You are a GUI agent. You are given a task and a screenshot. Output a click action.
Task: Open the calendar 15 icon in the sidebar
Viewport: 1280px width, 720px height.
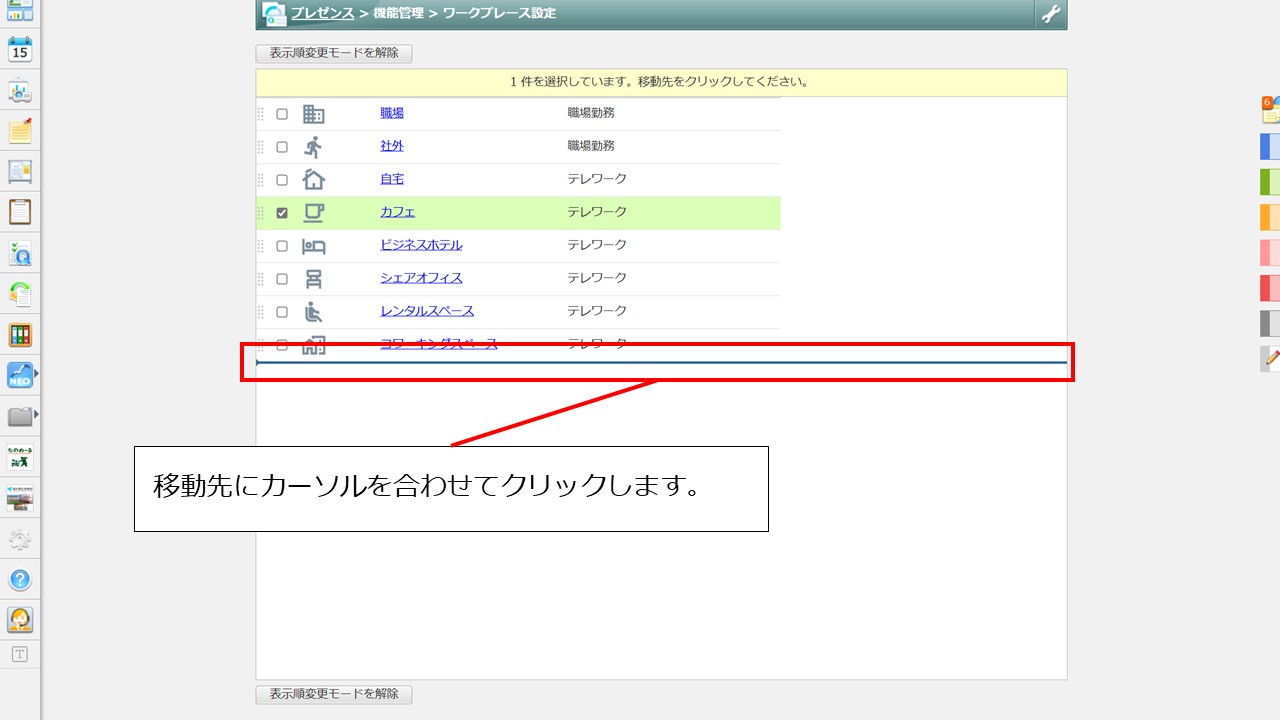pyautogui.click(x=19, y=51)
